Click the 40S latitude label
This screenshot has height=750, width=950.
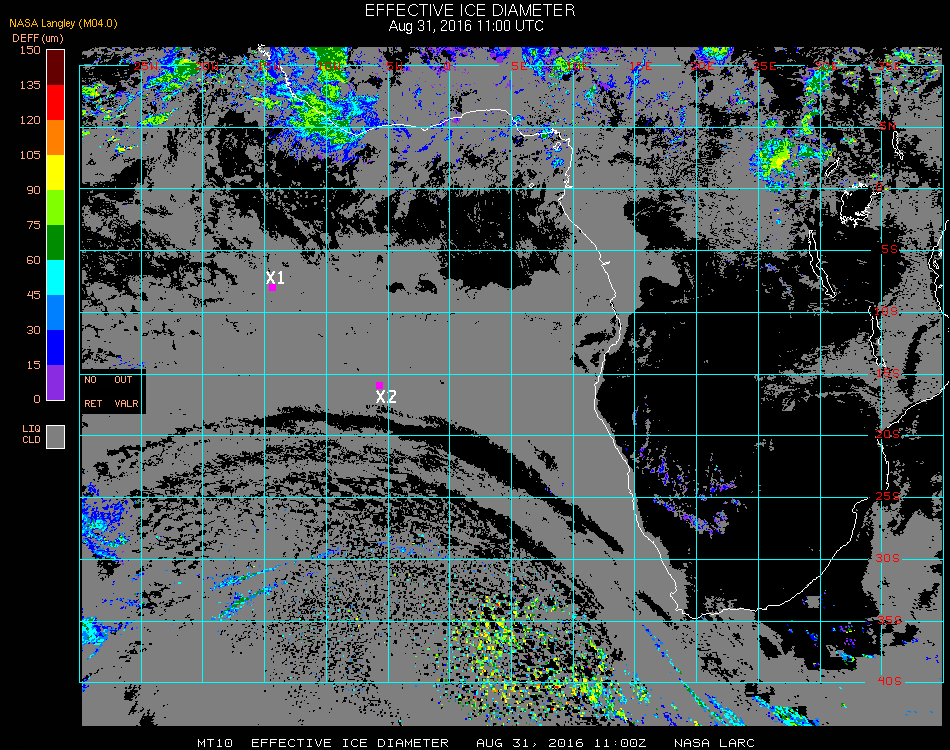point(890,681)
